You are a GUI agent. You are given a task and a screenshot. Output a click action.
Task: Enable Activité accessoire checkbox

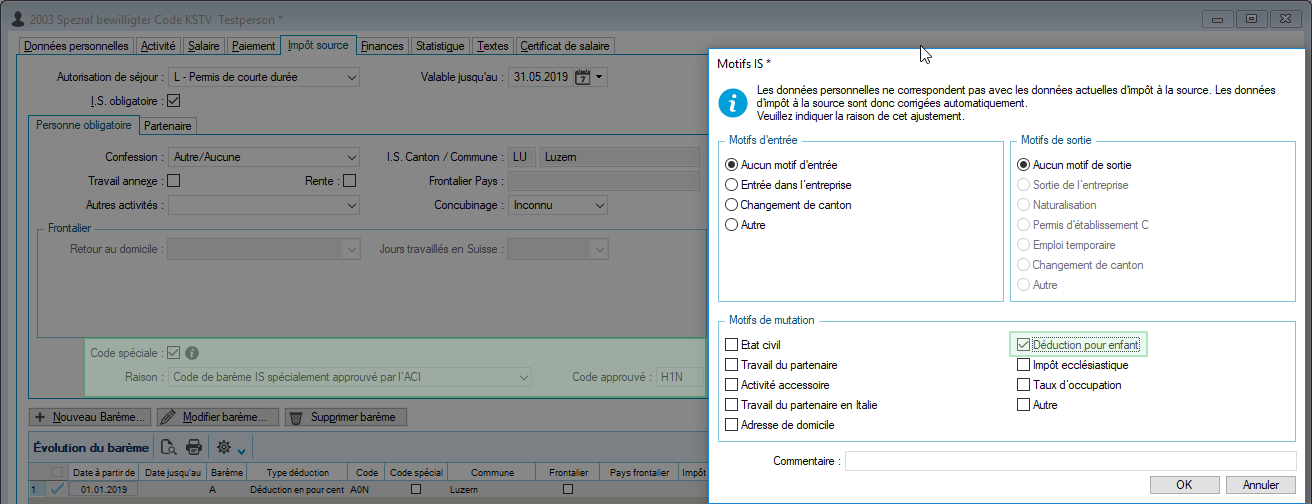732,385
